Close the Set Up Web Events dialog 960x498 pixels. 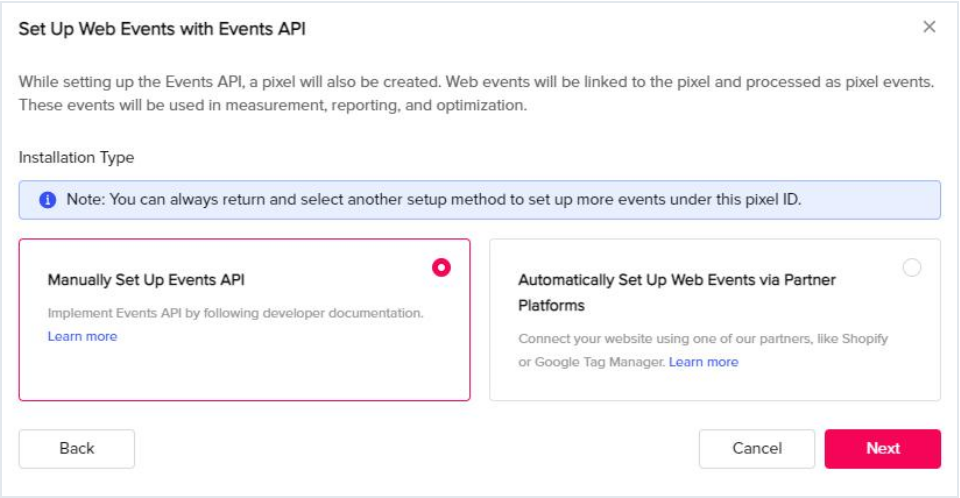click(x=929, y=27)
